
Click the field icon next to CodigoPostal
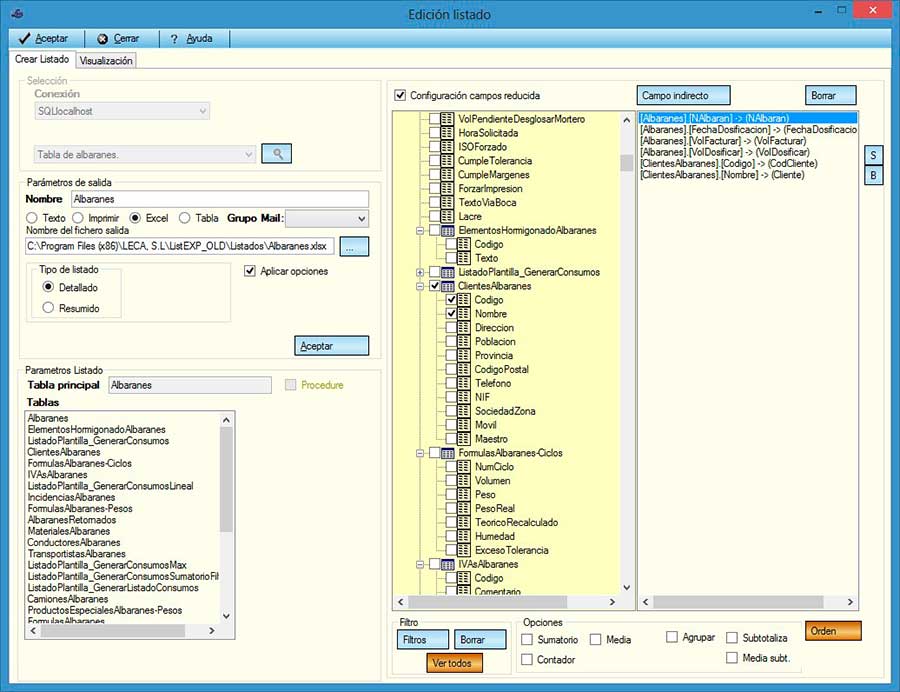tap(464, 370)
